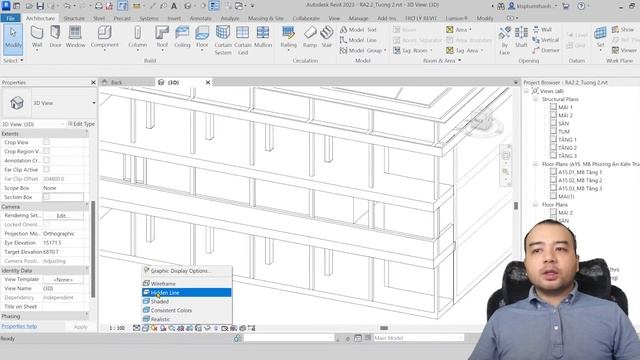Click the Properties panel vertical scrollbar

click(93, 249)
